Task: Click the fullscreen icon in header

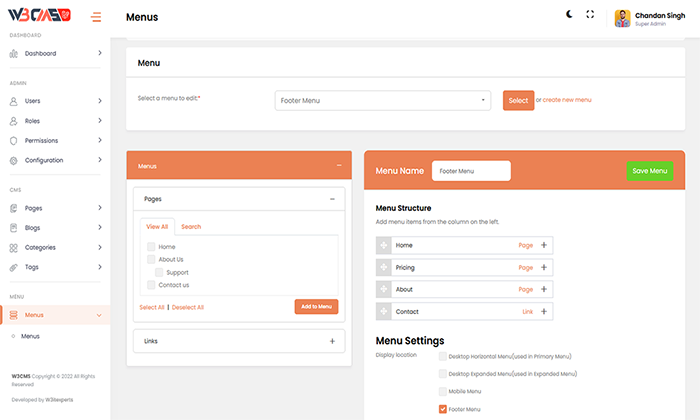Action: coord(590,15)
